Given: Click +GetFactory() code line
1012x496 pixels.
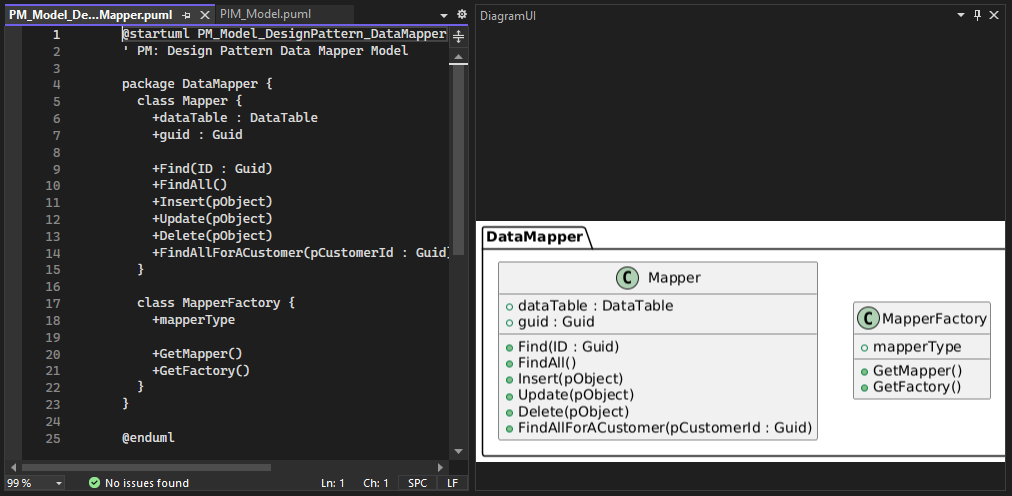Looking at the screenshot, I should [x=201, y=370].
